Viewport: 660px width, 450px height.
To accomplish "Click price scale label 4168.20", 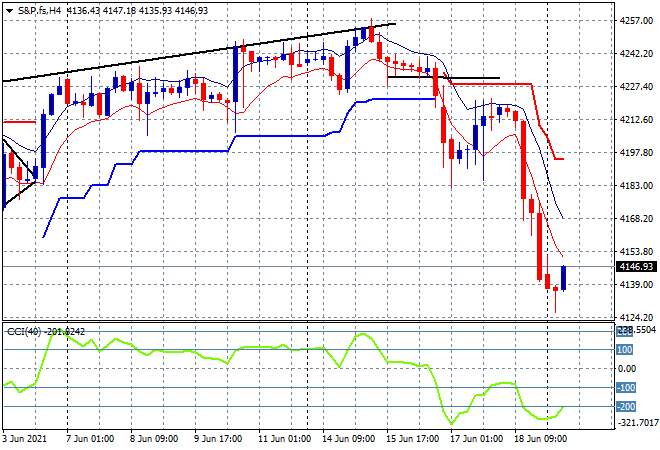I will coord(636,218).
